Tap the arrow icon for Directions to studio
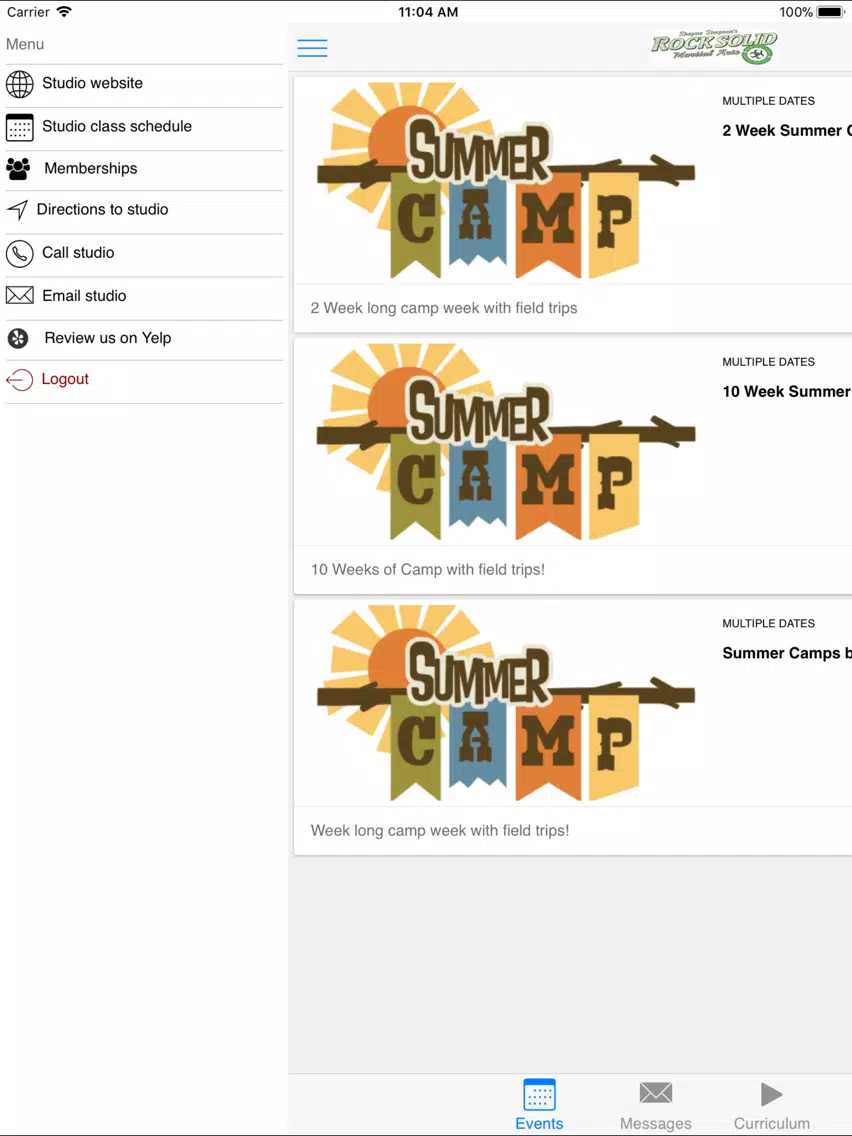Viewport: 852px width, 1136px height. click(x=17, y=210)
